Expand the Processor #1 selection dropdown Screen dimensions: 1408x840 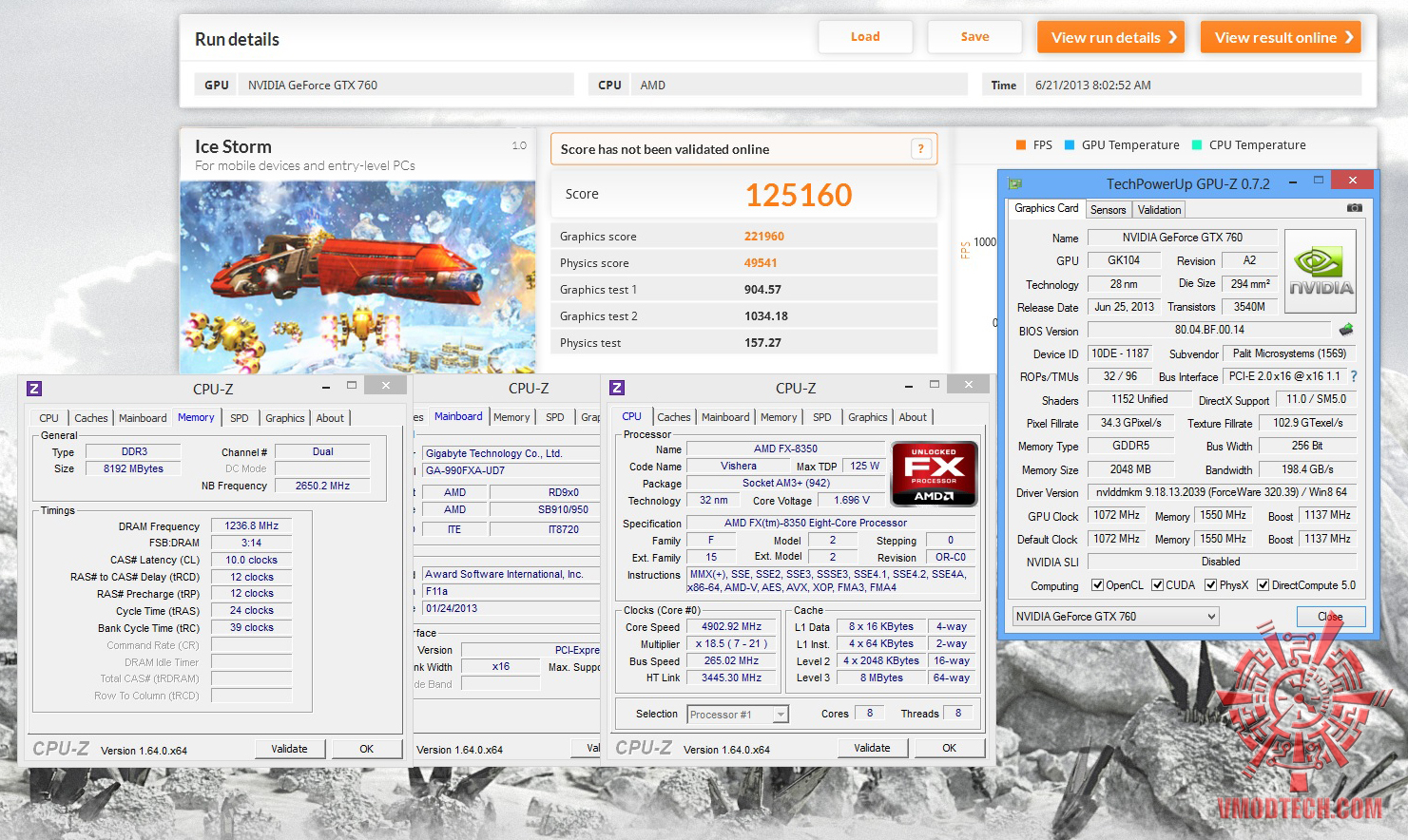click(738, 715)
